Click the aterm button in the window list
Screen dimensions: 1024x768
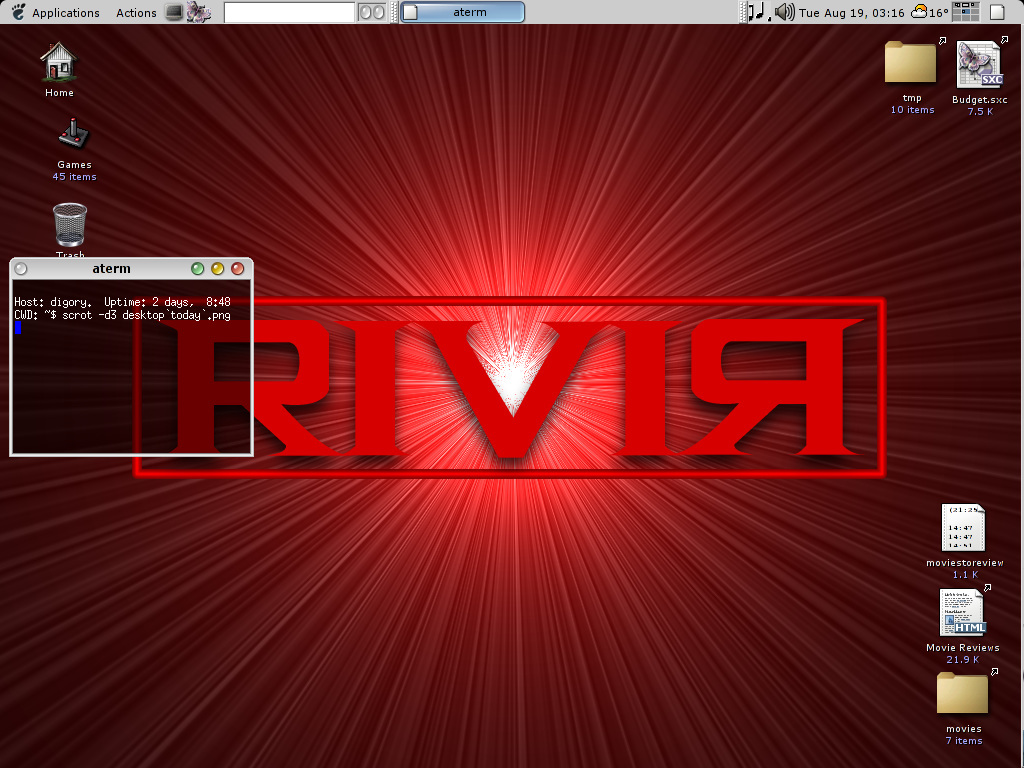tap(462, 12)
